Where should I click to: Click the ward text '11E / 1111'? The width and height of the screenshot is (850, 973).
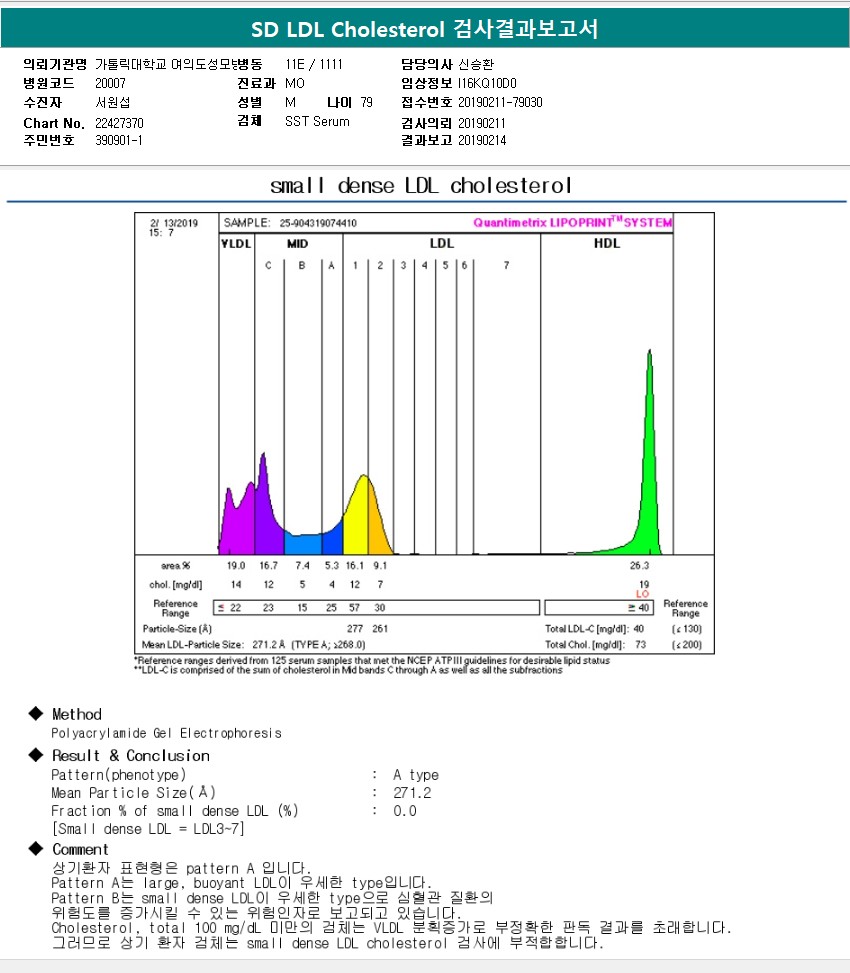pos(314,65)
